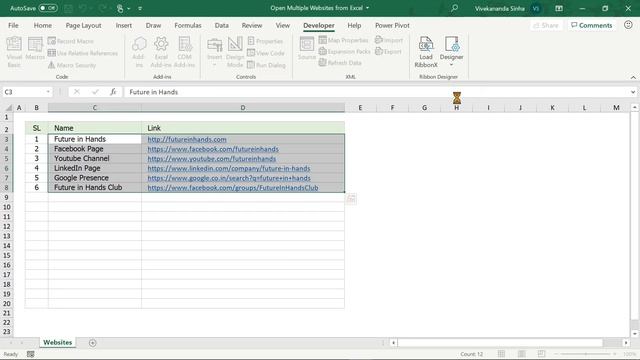Click inside the formula bar text
Image resolution: width=640 pixels, height=360 pixels.
click(153, 92)
